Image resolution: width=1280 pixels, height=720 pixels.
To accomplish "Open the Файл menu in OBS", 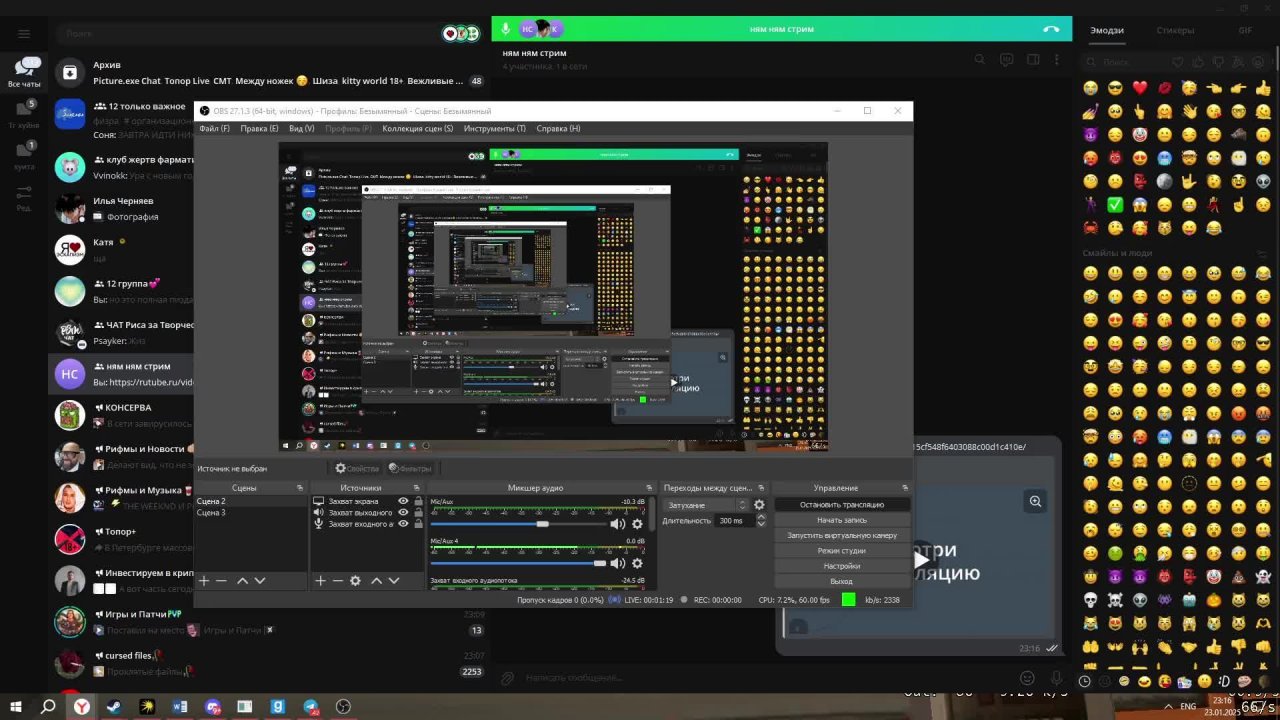I will [214, 128].
